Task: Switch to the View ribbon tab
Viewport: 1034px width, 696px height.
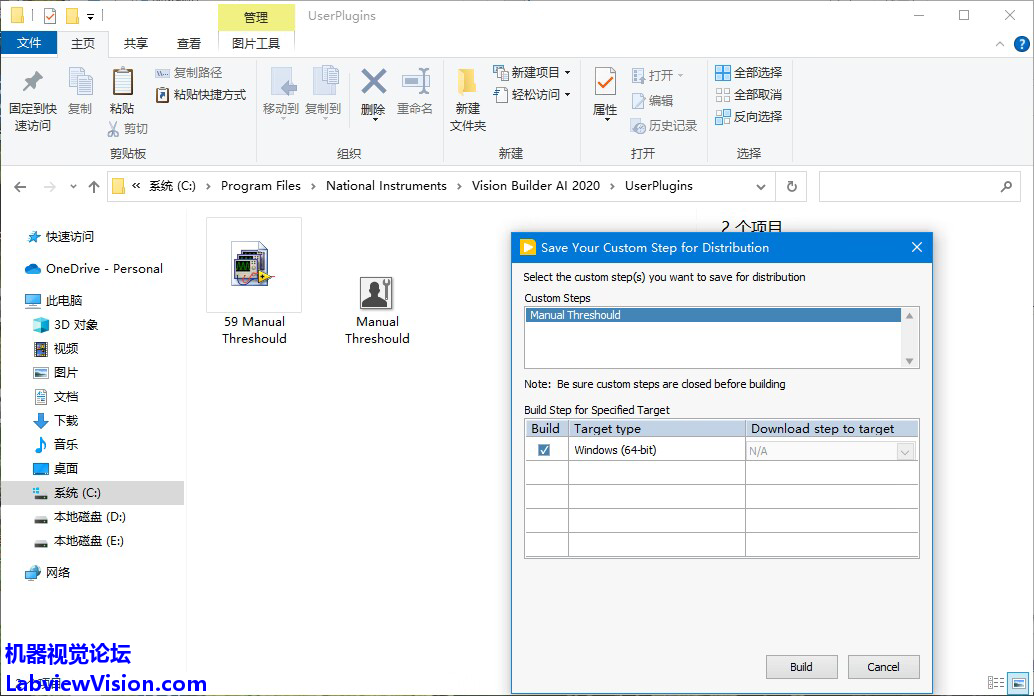Action: click(189, 43)
